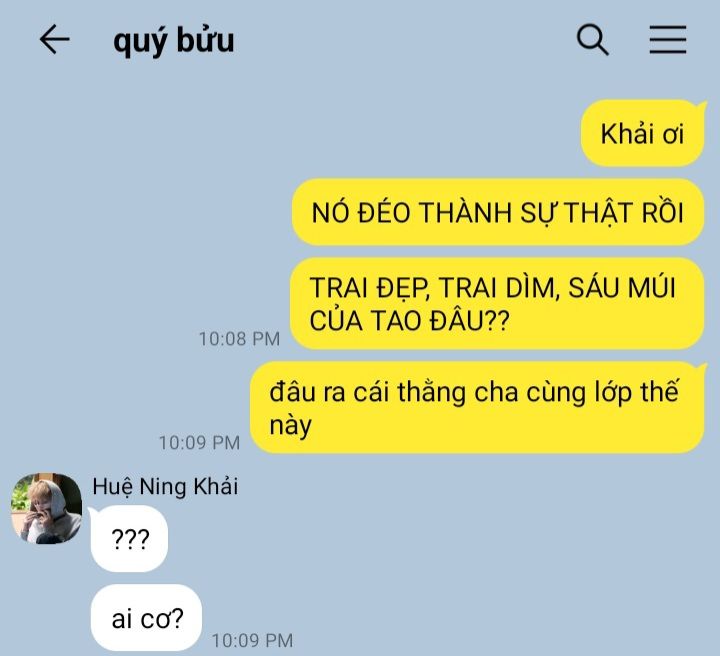Tap the chat title quý bửu
Image resolution: width=720 pixels, height=656 pixels.
pyautogui.click(x=174, y=40)
